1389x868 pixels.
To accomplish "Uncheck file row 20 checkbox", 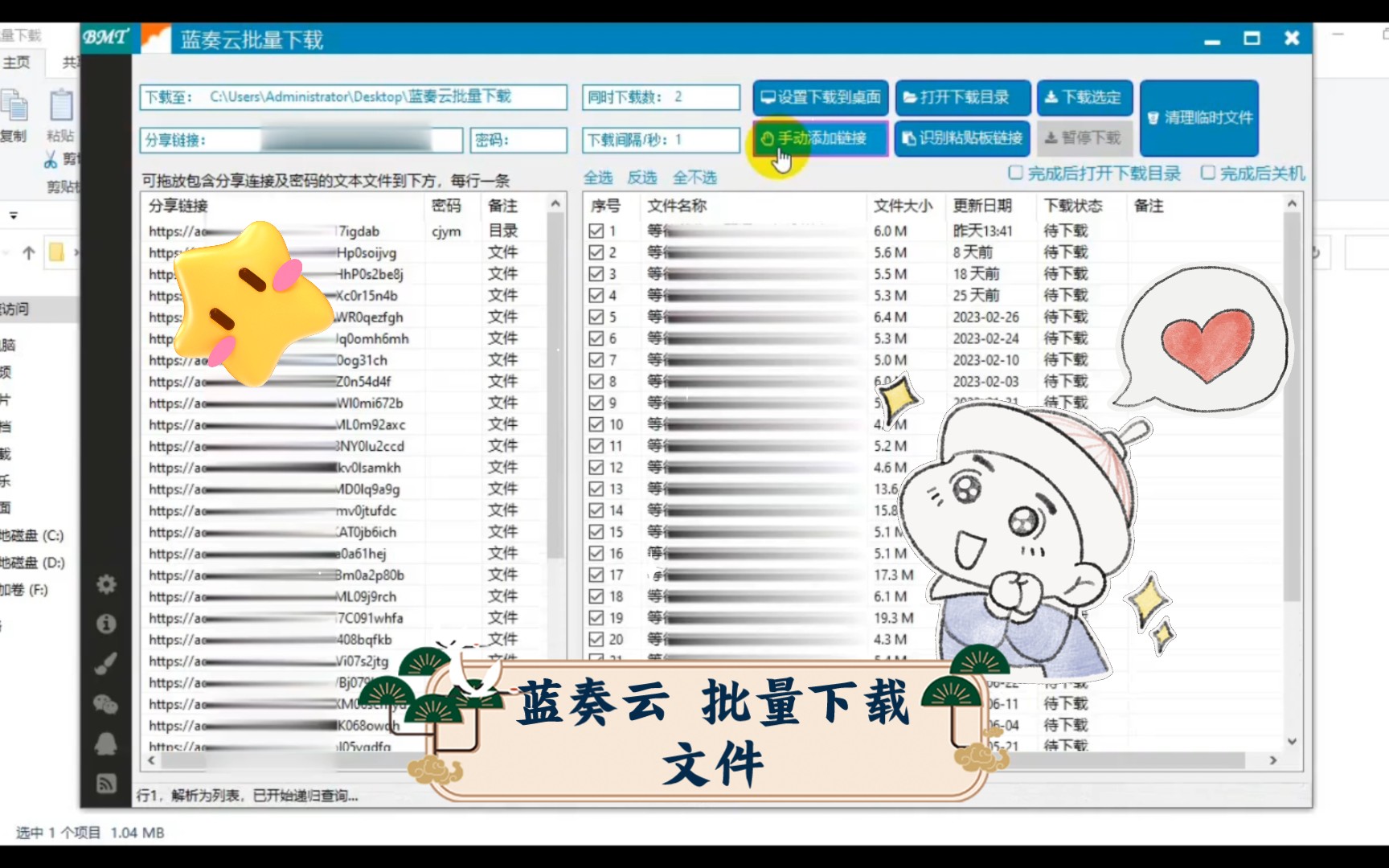I will pyautogui.click(x=596, y=640).
